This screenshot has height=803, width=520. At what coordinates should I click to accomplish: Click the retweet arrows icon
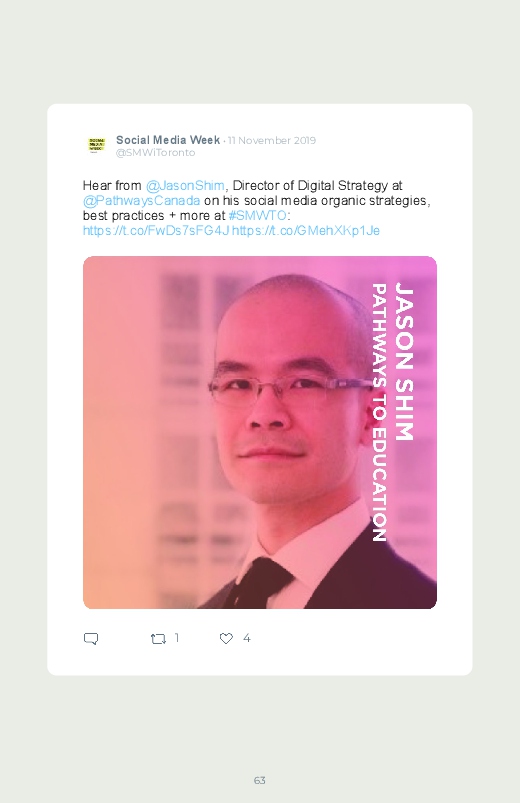click(x=158, y=639)
